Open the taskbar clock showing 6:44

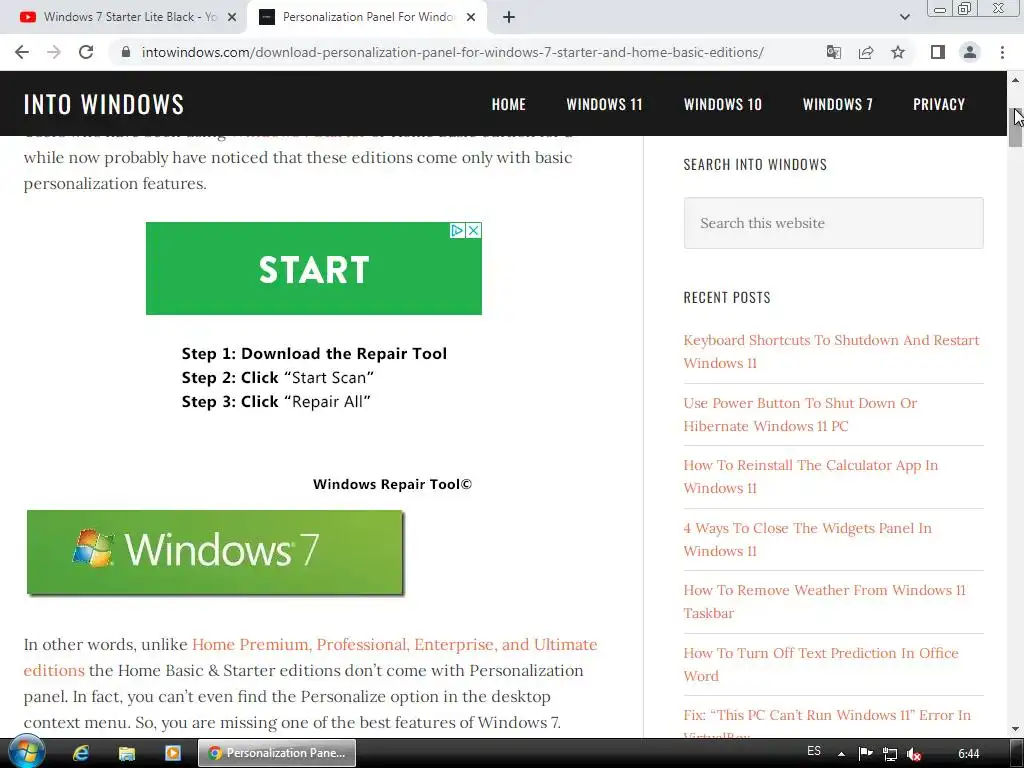coord(968,754)
